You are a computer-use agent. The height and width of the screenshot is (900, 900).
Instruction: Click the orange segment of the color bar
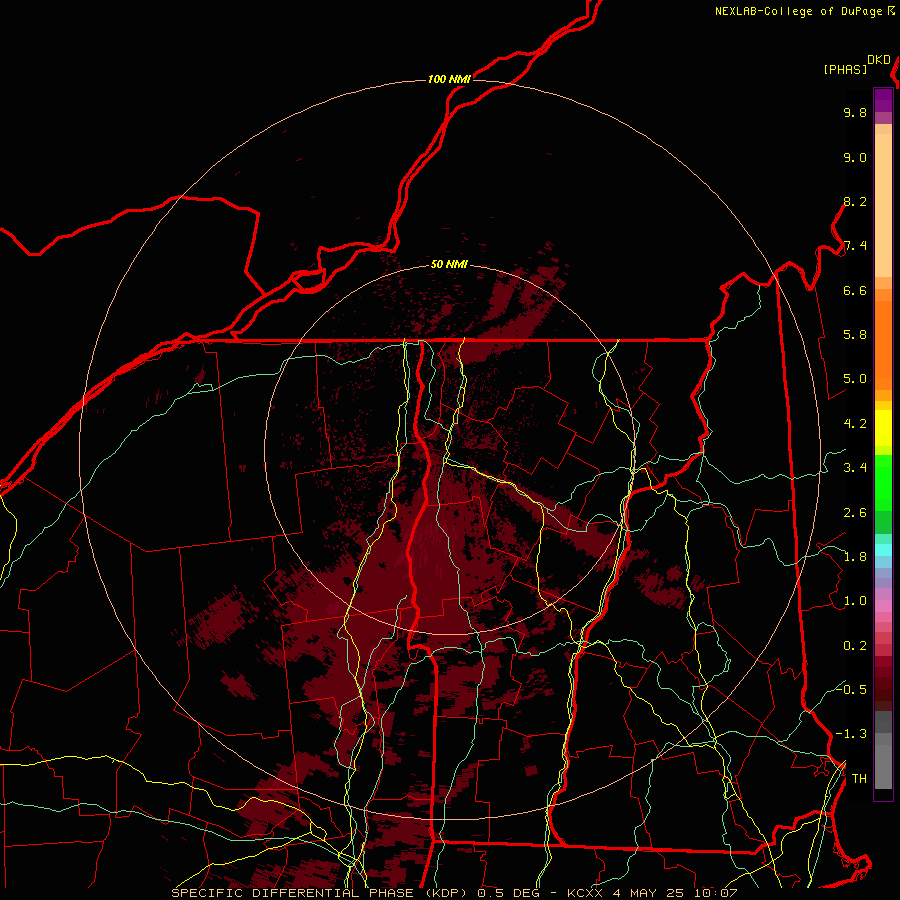coord(883,345)
